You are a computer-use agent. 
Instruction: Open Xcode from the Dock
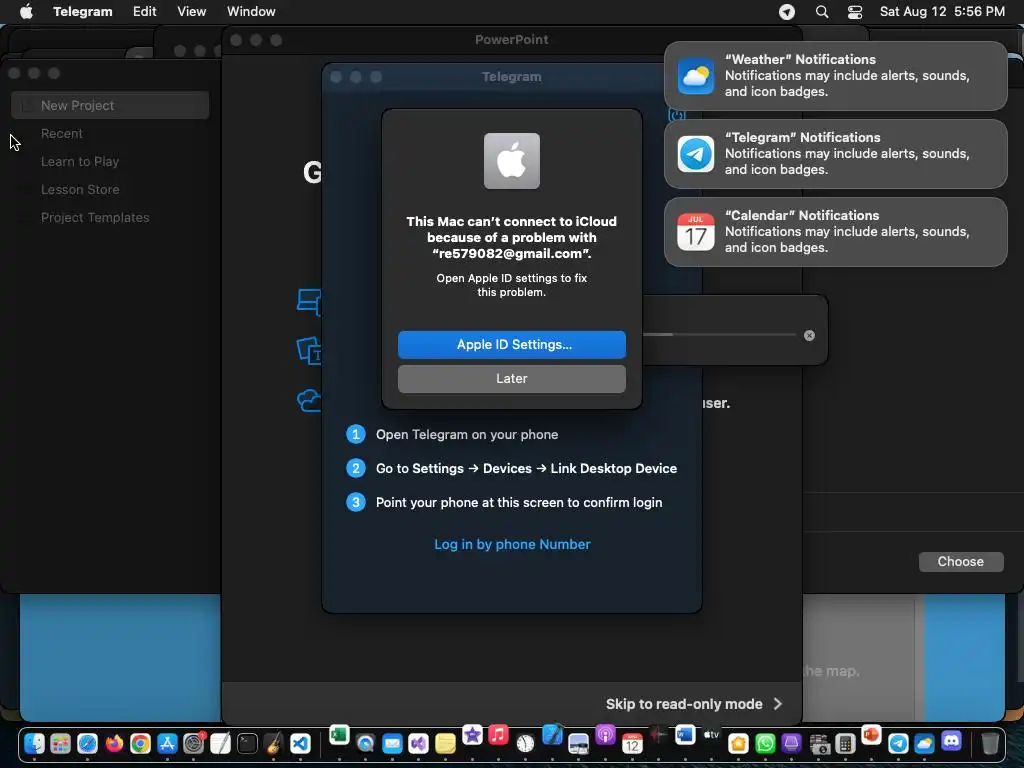coord(552,735)
